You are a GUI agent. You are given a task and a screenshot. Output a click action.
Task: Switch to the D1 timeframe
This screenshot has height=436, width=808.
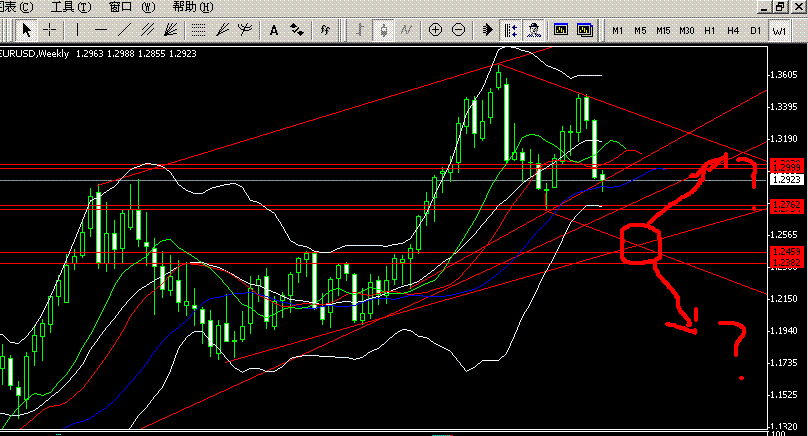pos(755,31)
